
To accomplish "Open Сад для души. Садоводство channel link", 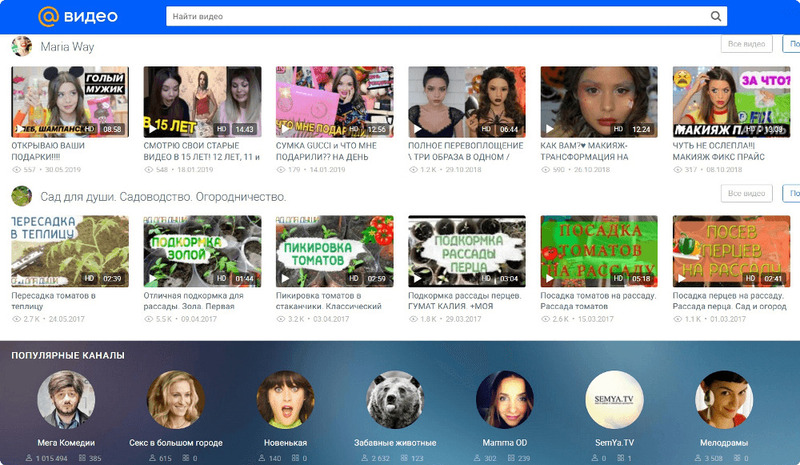I will (163, 197).
